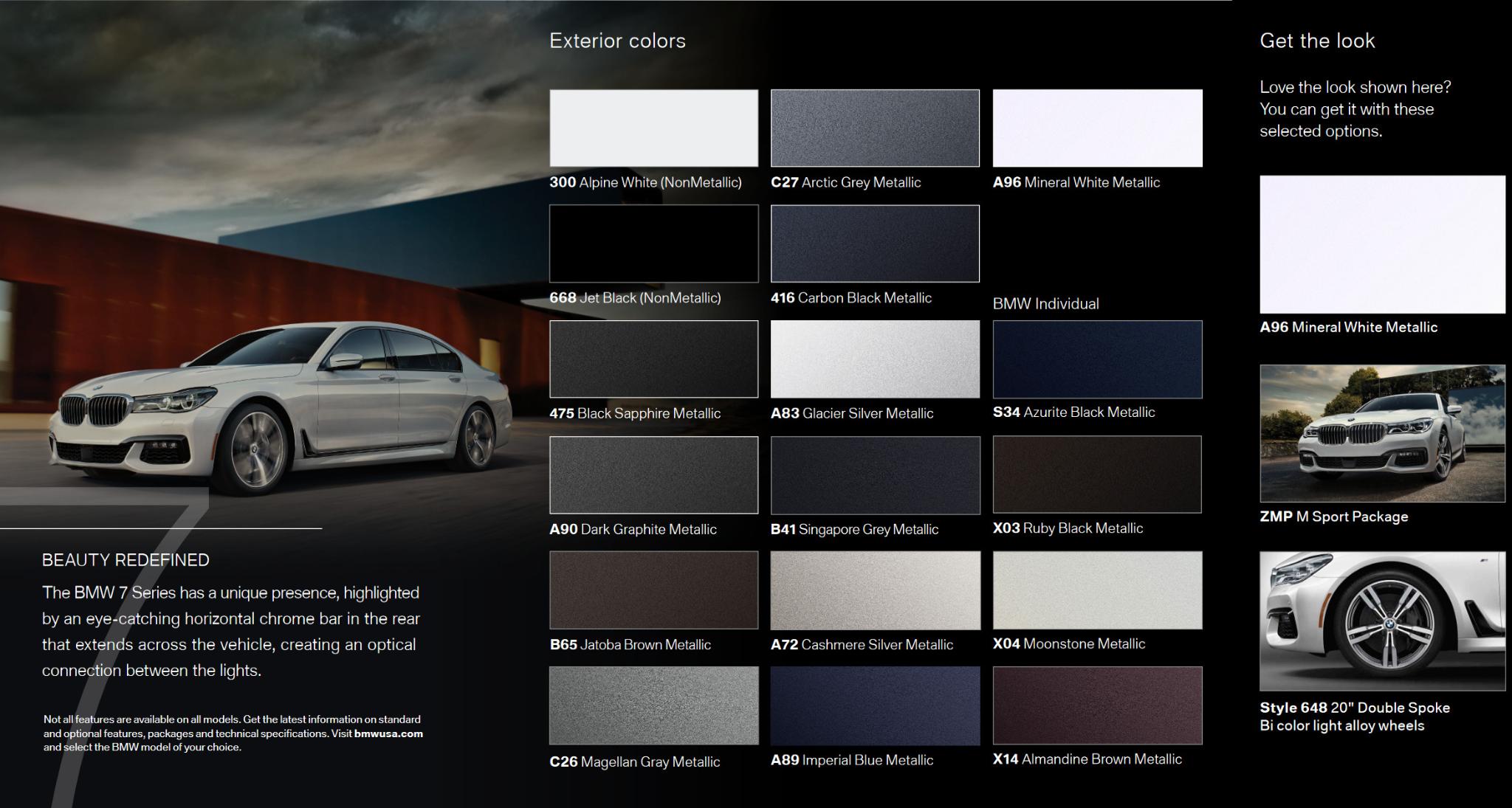Viewport: 1512px width, 808px height.
Task: Choose the Black Sapphire Metallic swatch
Action: pos(653,359)
